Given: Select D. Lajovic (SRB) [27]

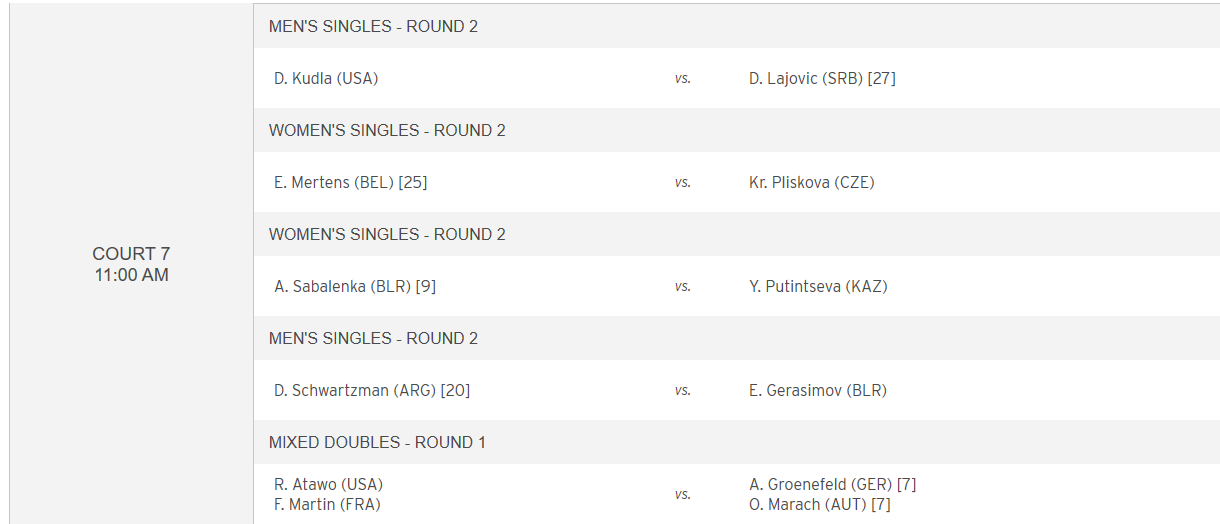Looking at the screenshot, I should (x=822, y=78).
